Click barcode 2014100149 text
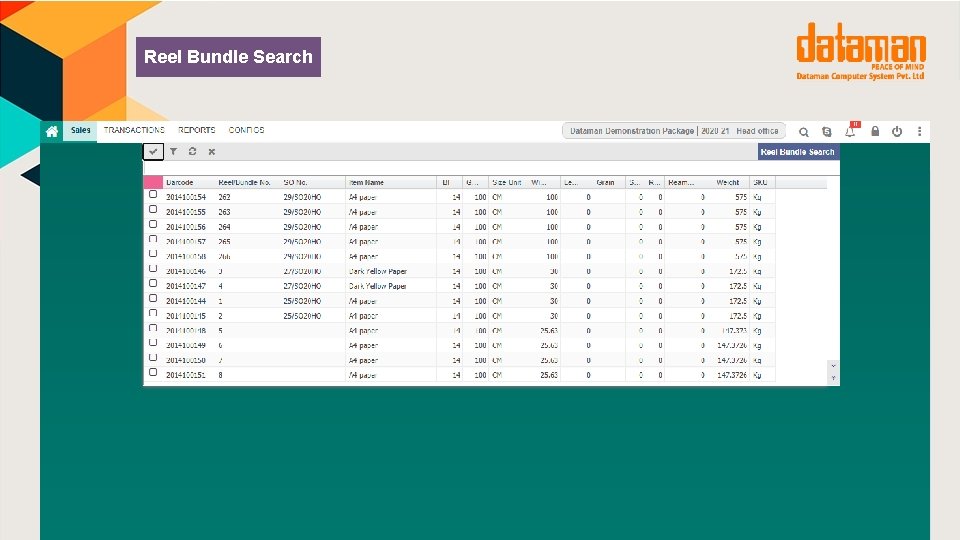This screenshot has height=540, width=960. click(186, 345)
